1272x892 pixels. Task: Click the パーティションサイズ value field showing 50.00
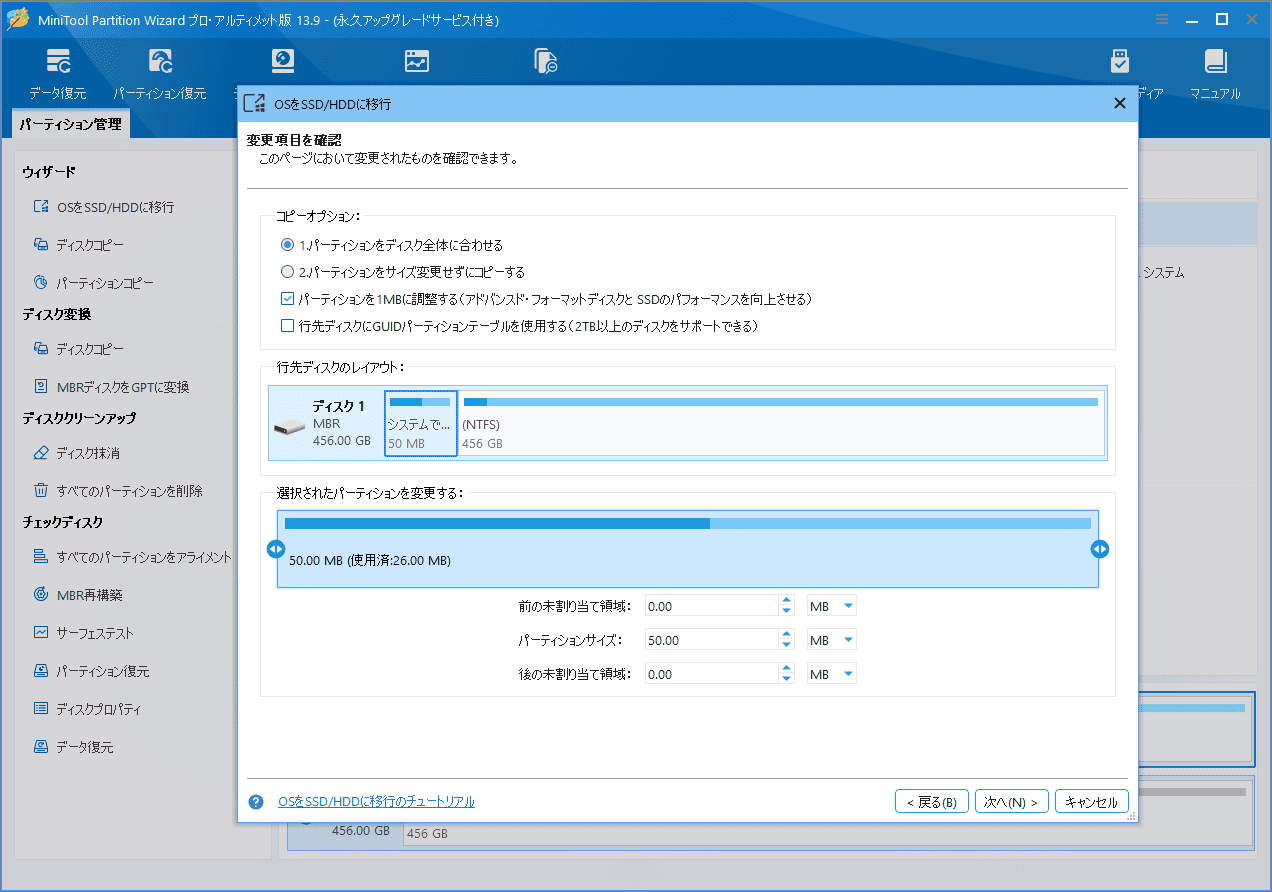pyautogui.click(x=711, y=640)
